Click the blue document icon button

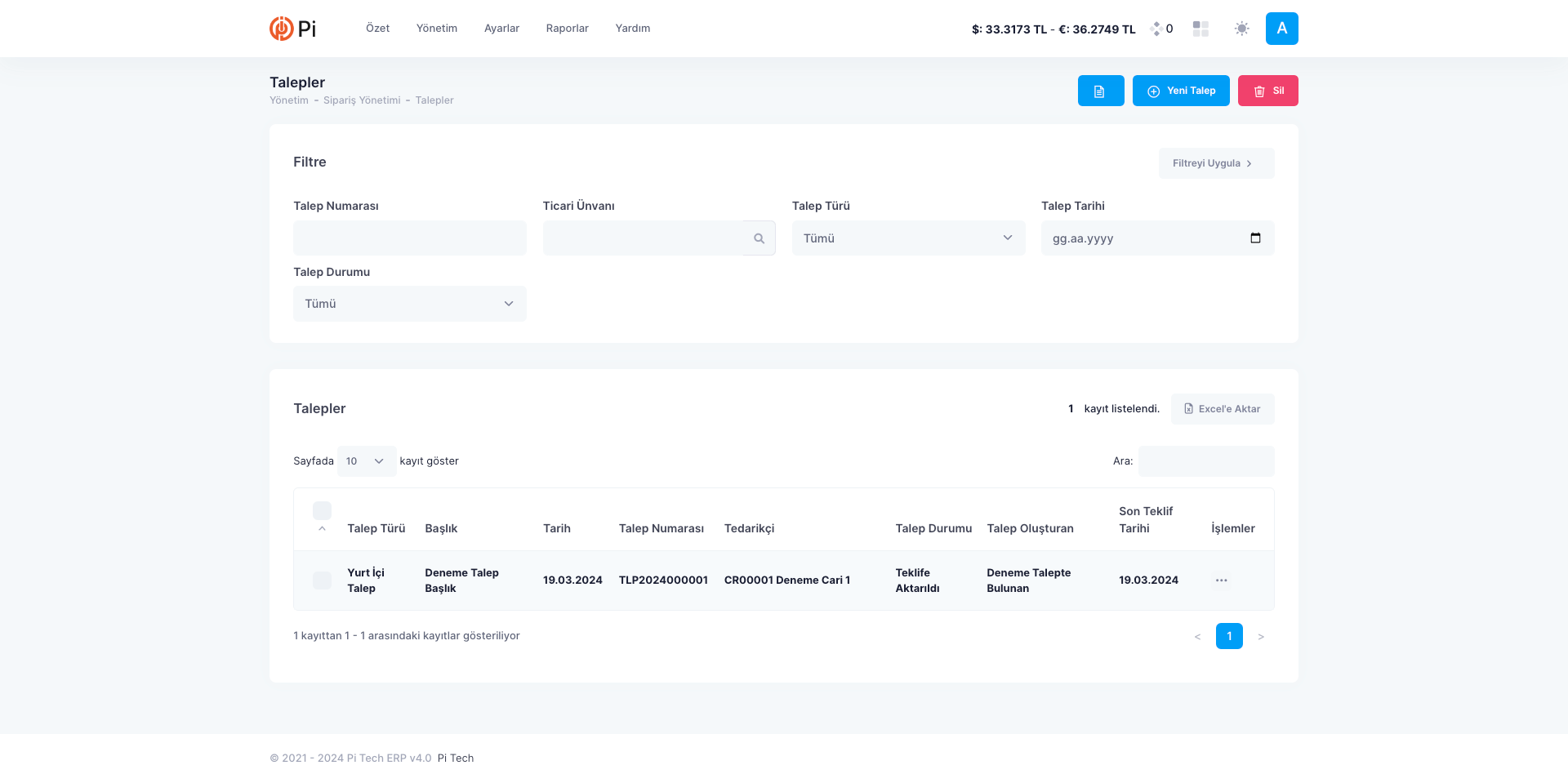click(x=1100, y=91)
